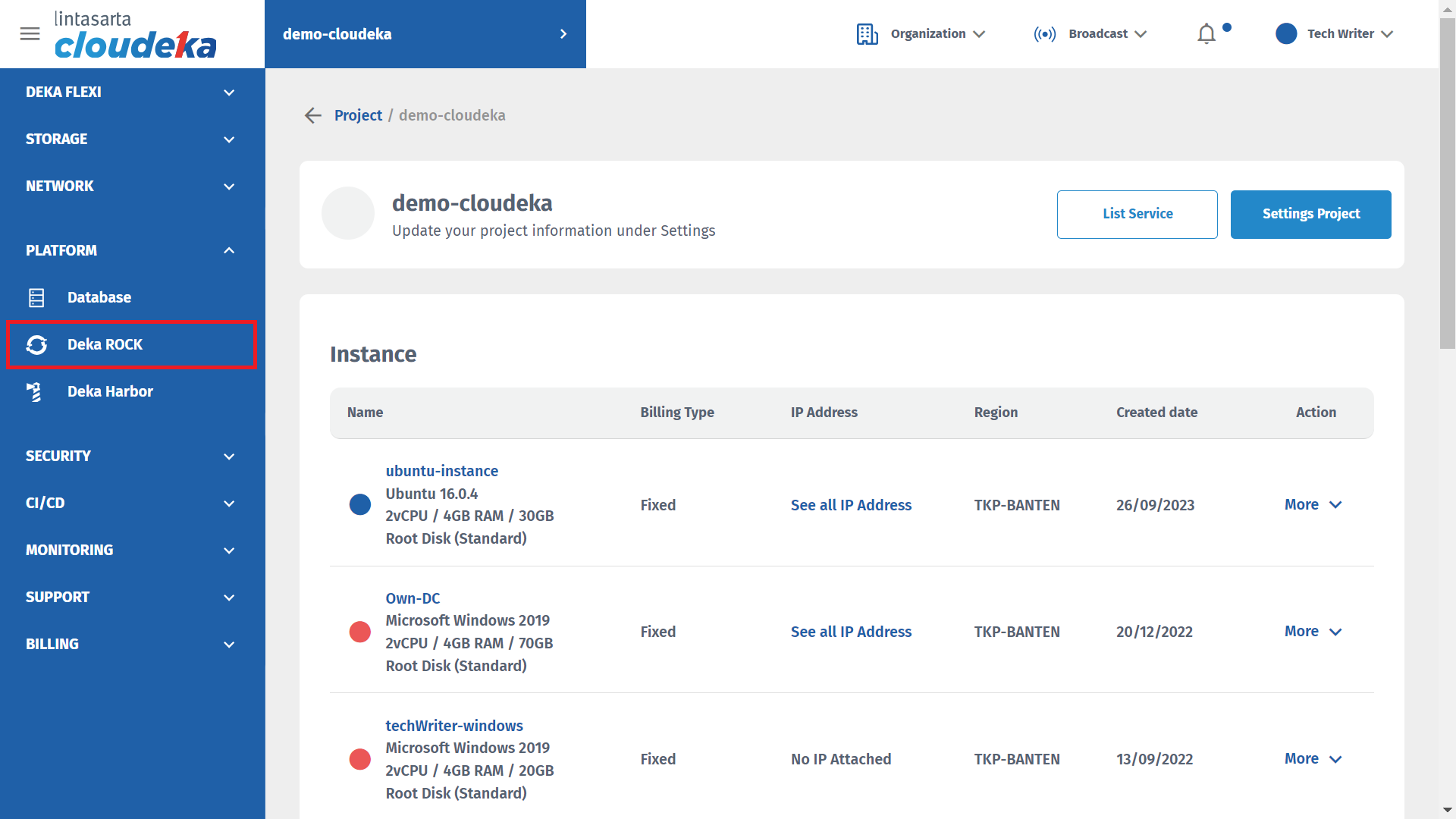Open the BILLING sidebar menu
1456x819 pixels.
[229, 645]
